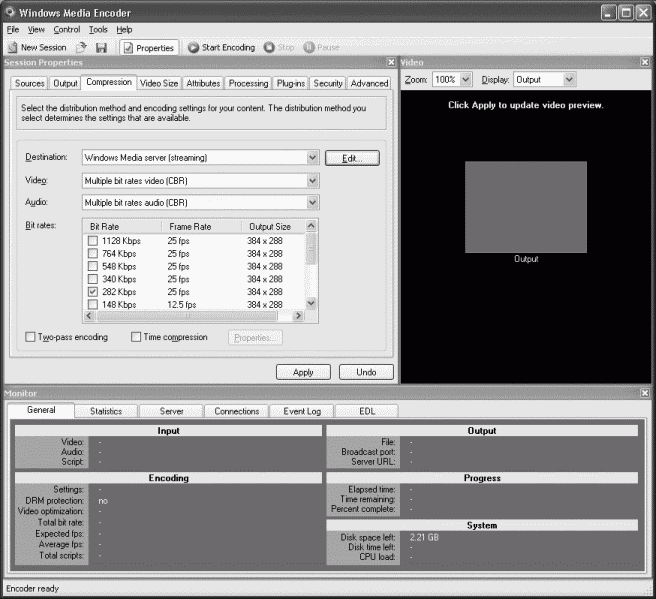
Task: Enable the 1128 Kbps bit rate checkbox
Action: click(x=93, y=241)
